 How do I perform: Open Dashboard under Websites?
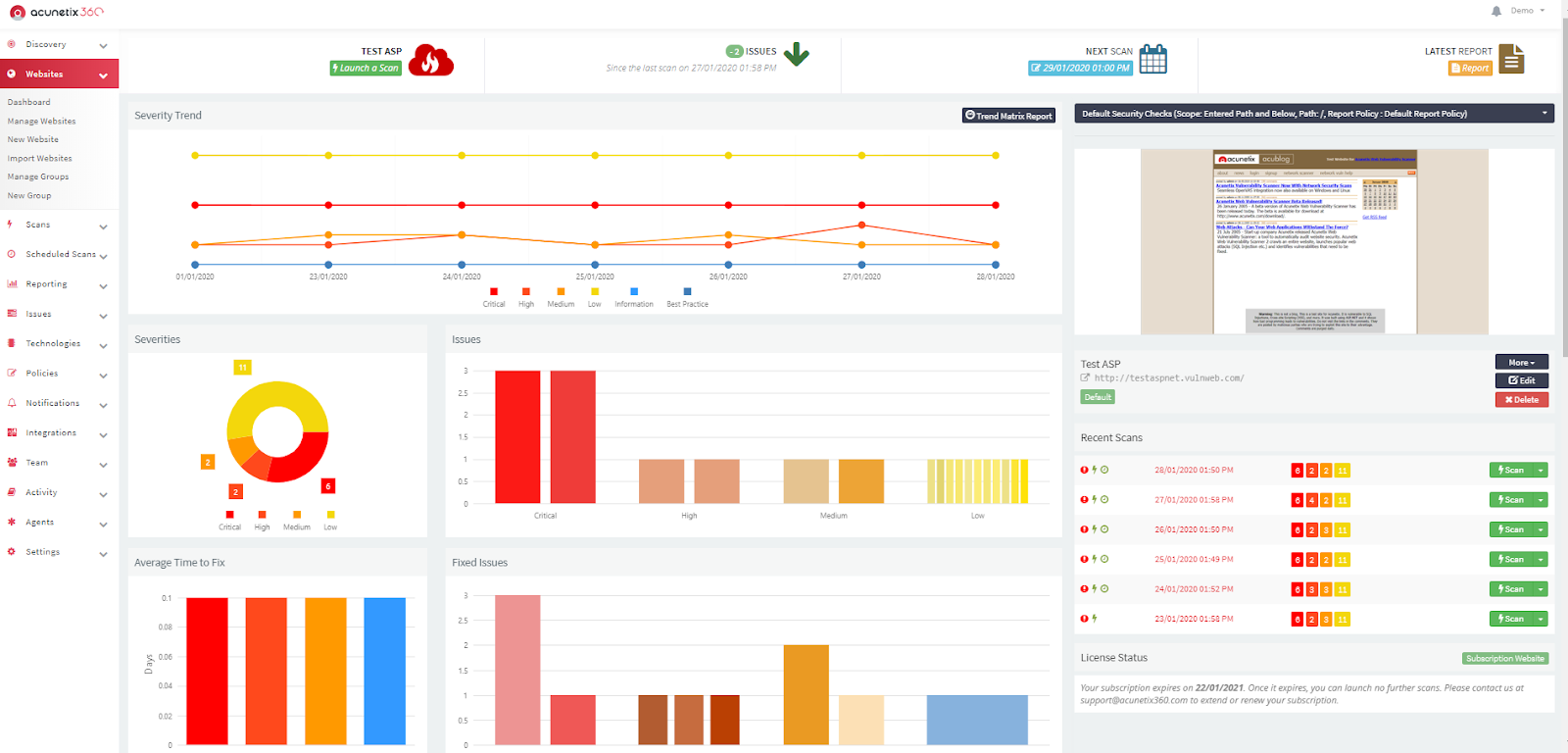coord(28,102)
